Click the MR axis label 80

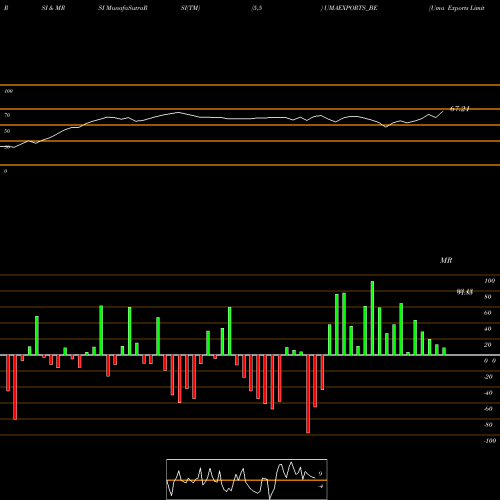[488, 297]
